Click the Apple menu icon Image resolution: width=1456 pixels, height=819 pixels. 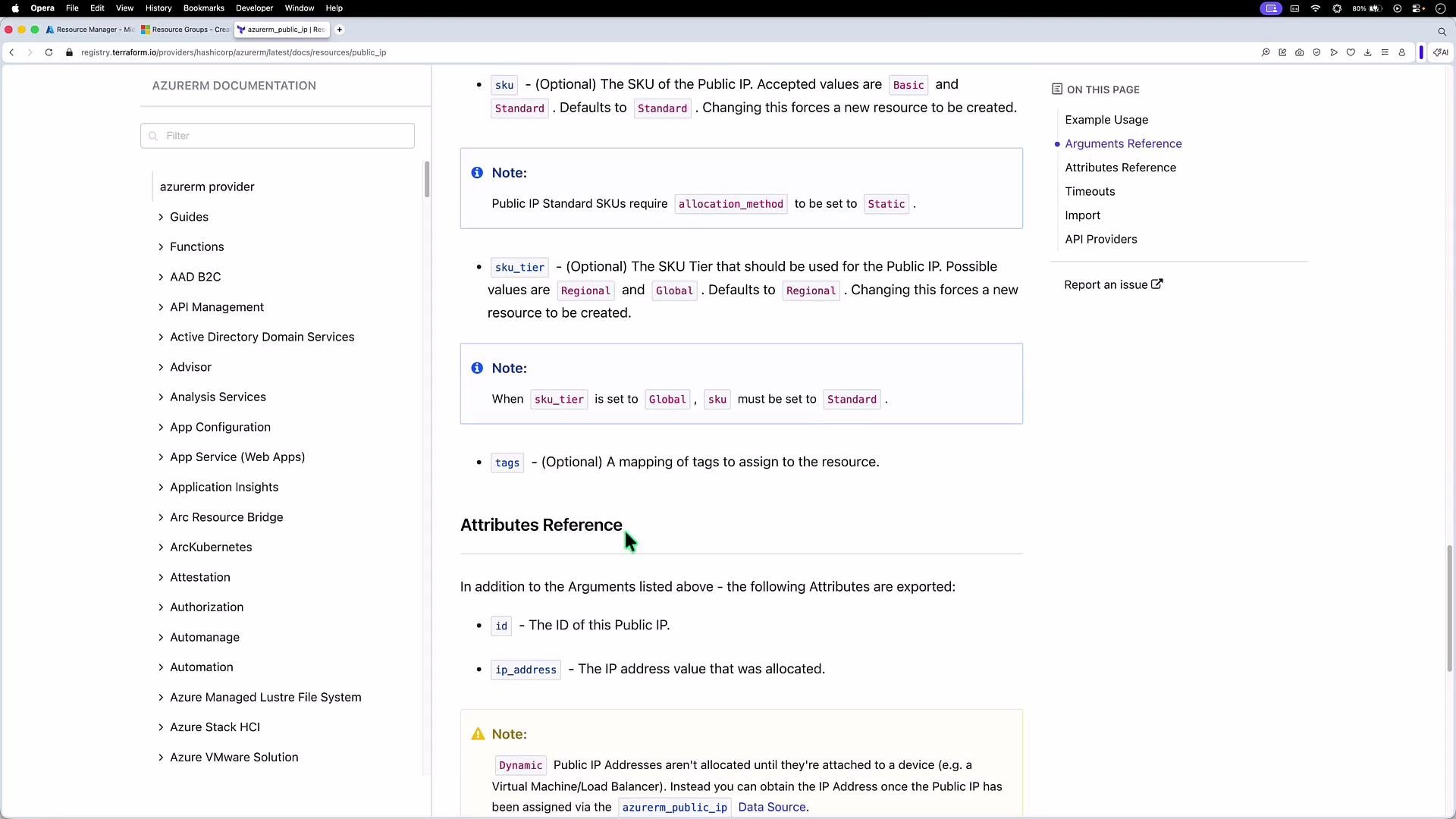click(15, 8)
